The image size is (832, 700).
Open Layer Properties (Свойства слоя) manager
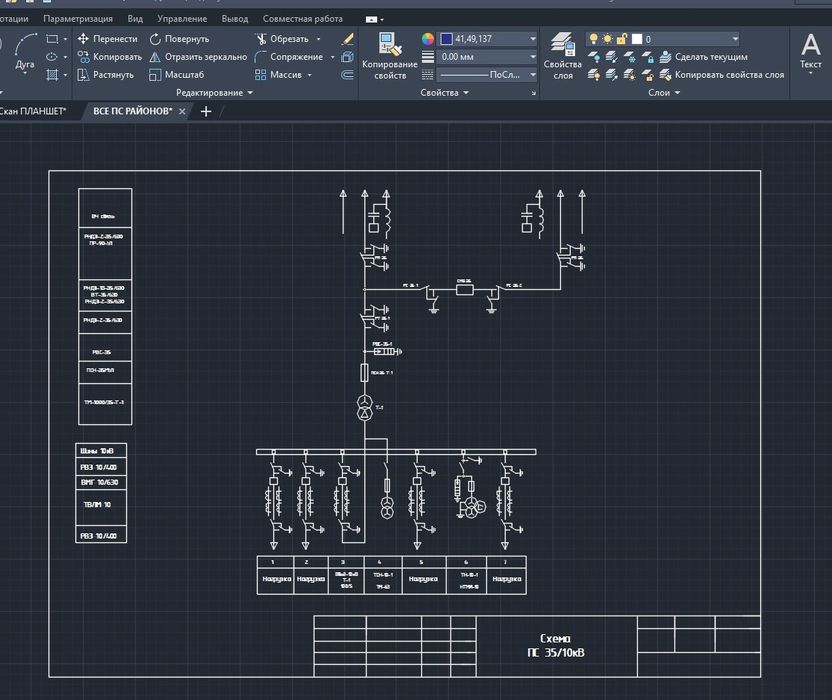[562, 56]
